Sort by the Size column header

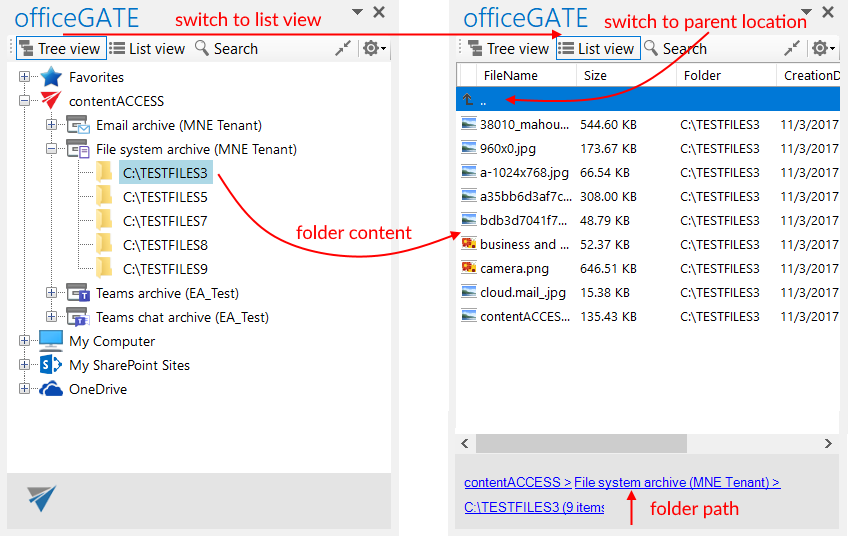point(595,75)
